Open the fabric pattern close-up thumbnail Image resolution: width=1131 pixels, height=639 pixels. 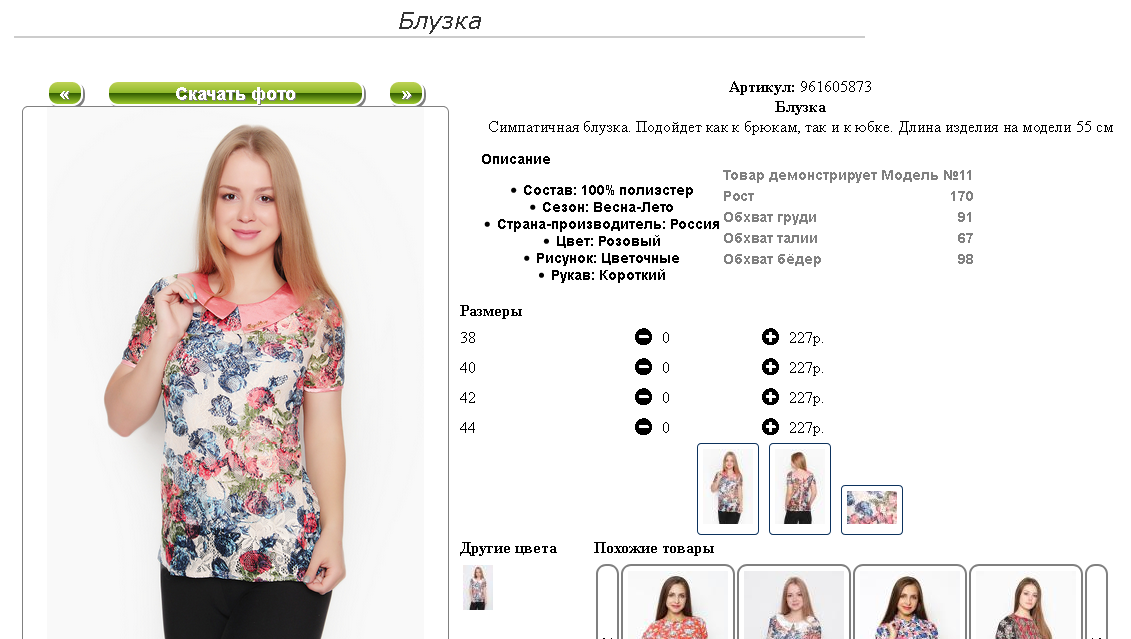pos(872,510)
